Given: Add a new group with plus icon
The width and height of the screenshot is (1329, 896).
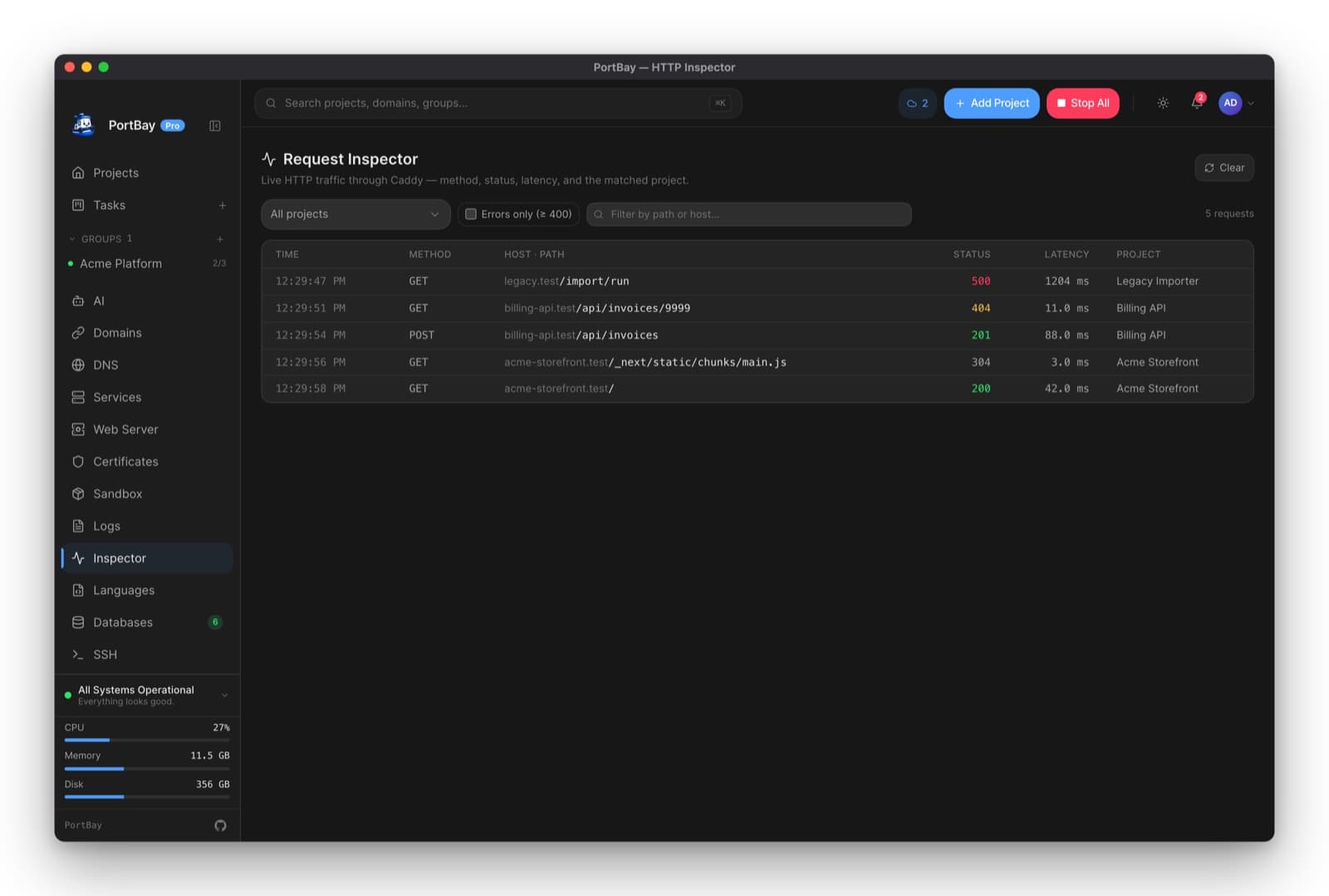Looking at the screenshot, I should pyautogui.click(x=220, y=239).
